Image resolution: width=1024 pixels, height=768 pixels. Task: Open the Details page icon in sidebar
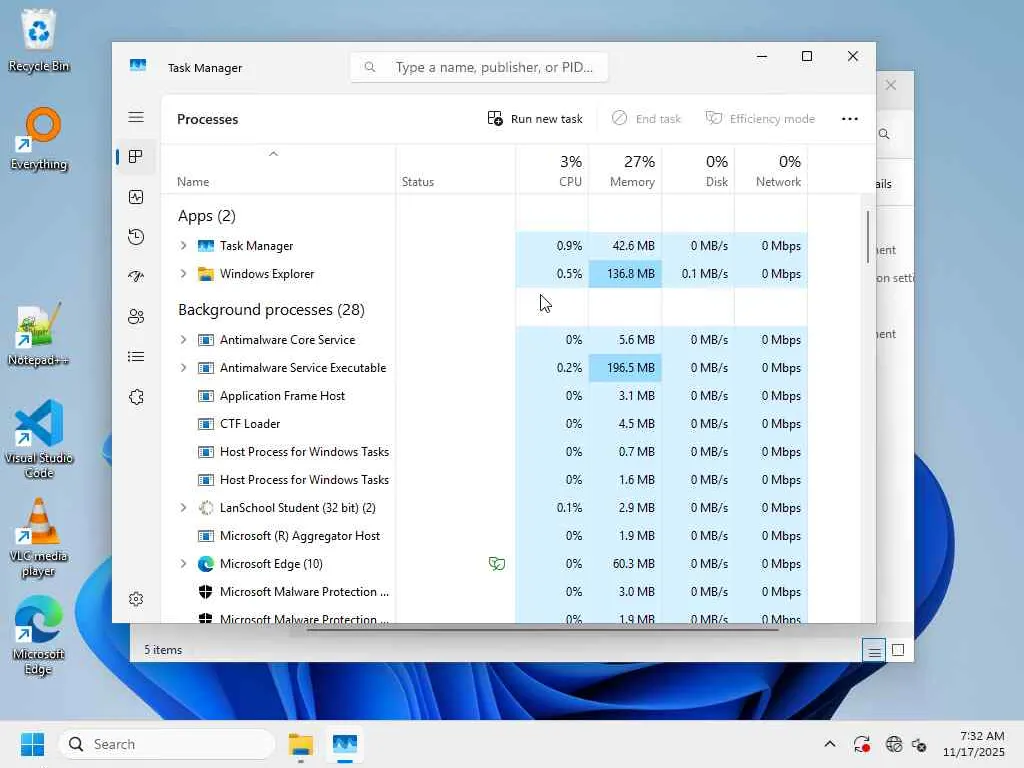(136, 357)
